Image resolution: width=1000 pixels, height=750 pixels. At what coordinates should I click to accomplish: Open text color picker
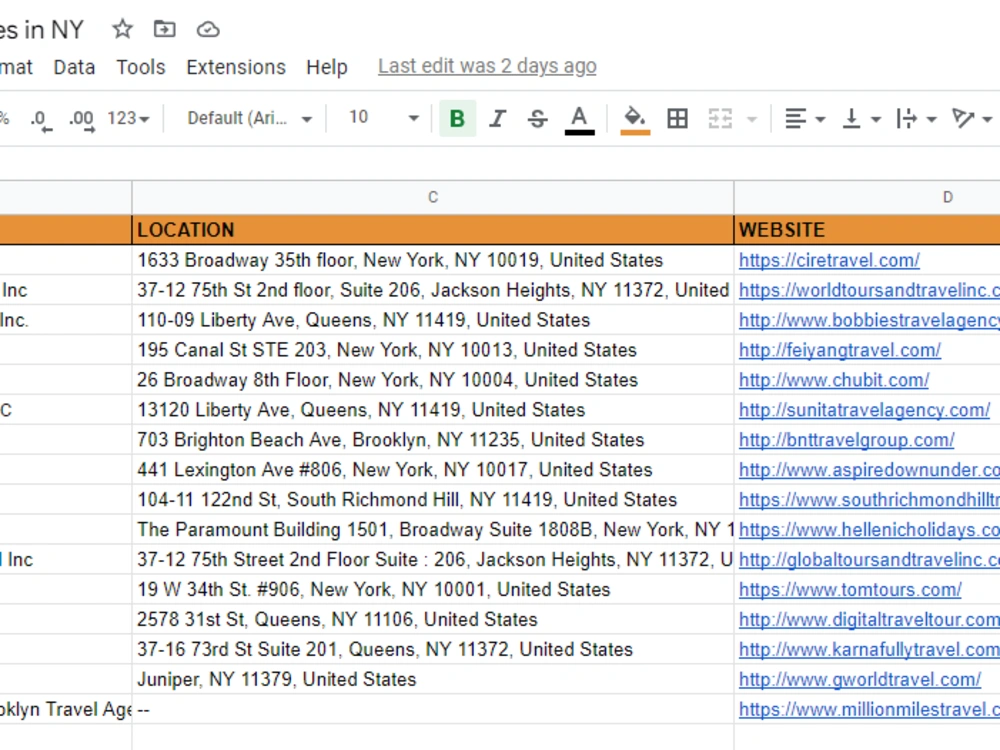(579, 119)
